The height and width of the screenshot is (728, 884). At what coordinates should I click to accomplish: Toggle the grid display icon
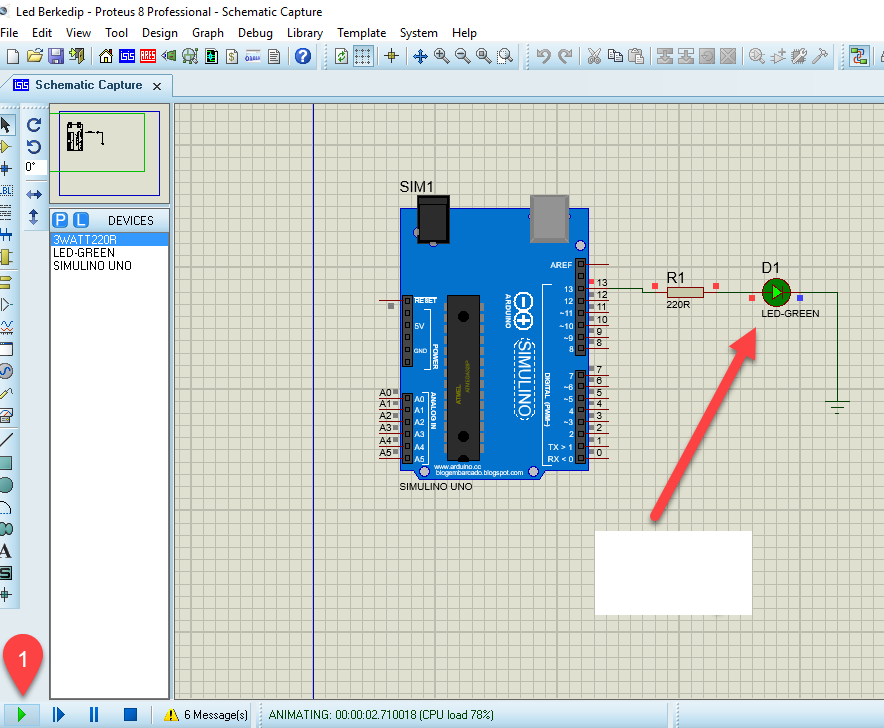click(363, 56)
